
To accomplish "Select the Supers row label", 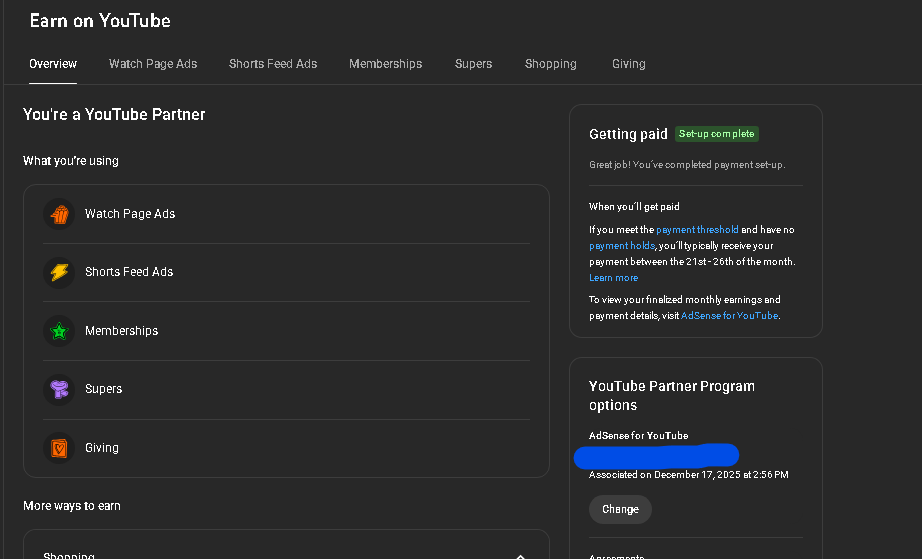I will (103, 389).
